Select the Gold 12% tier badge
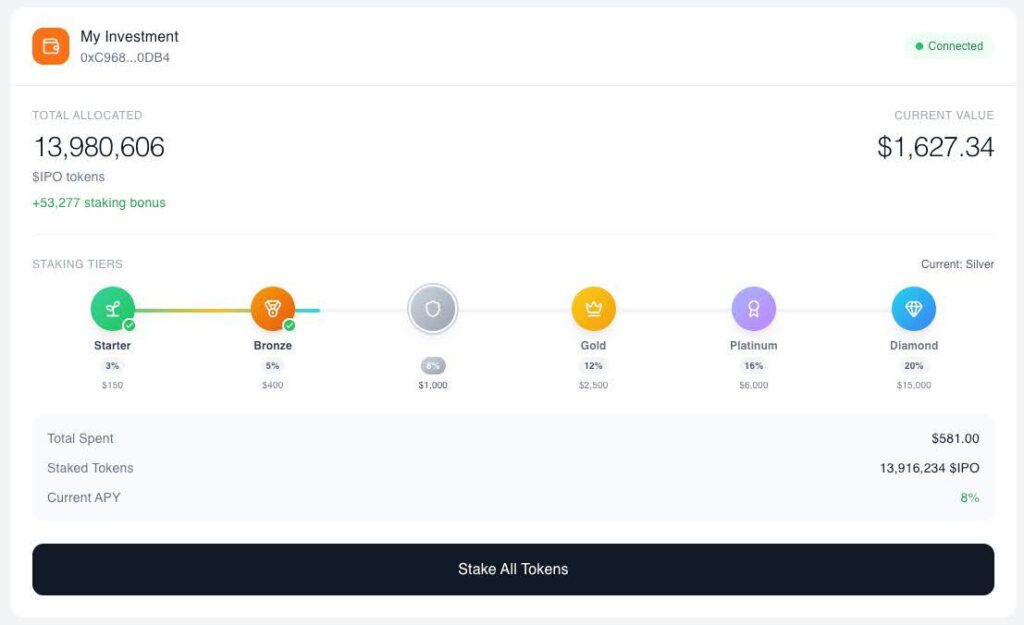Image resolution: width=1024 pixels, height=625 pixels. [593, 366]
